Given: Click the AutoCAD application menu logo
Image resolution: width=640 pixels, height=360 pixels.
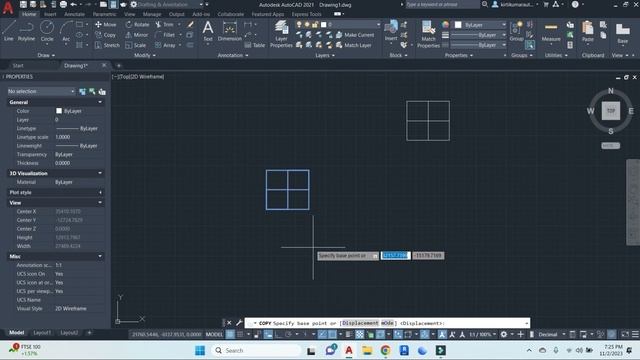Looking at the screenshot, I should coord(8,7).
